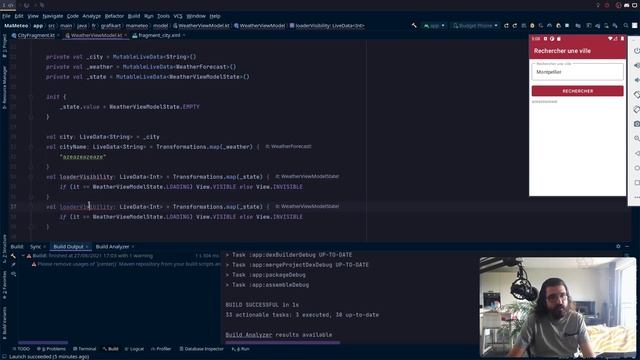Click the emulator rotate left icon
Viewport: 640px width, 360px height.
pos(636,95)
